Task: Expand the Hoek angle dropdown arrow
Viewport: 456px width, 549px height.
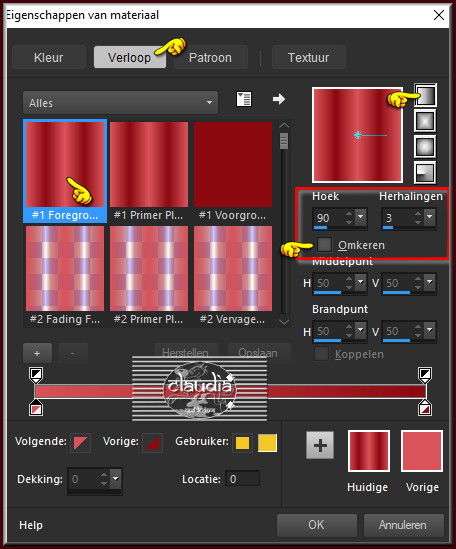Action: pyautogui.click(x=361, y=217)
